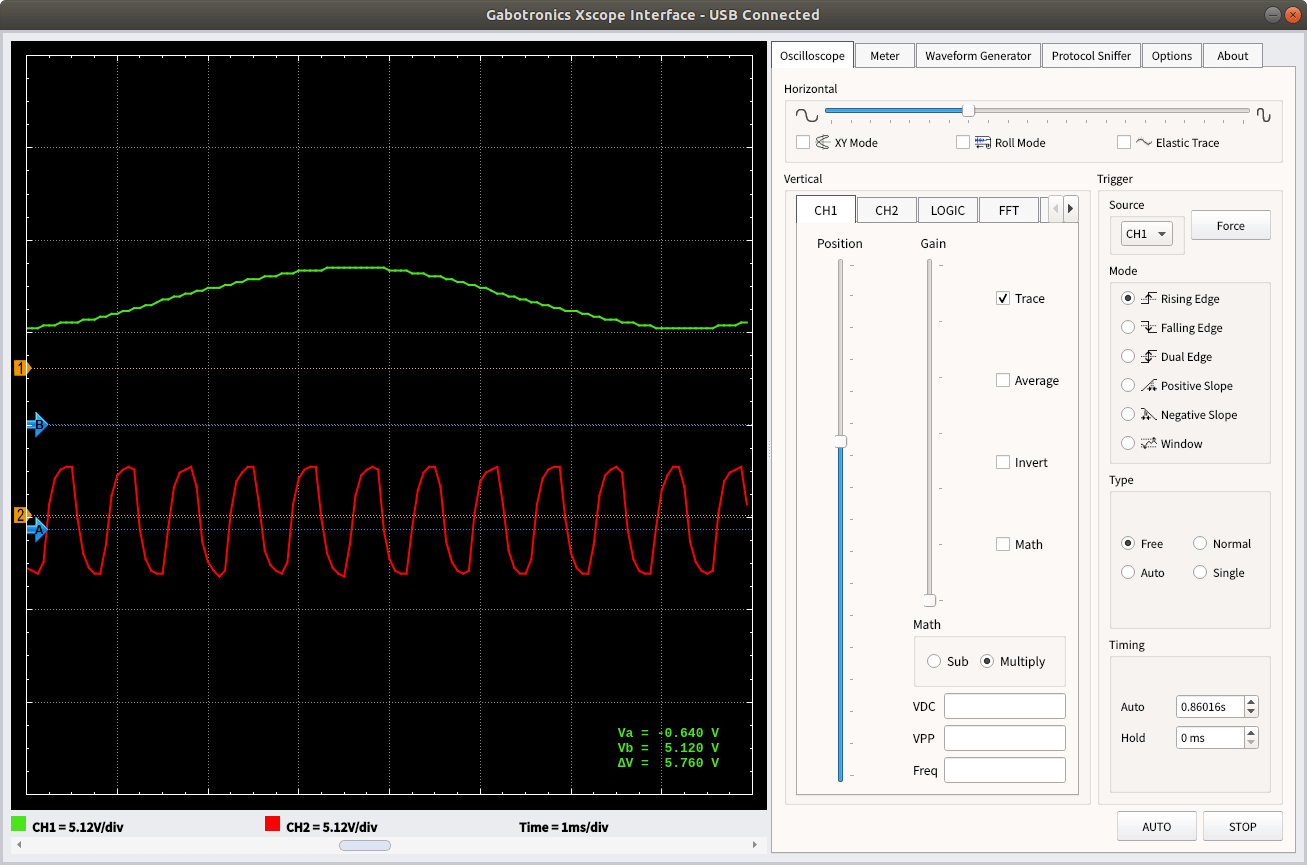
Task: Click the high-frequency sine wave icon
Action: coord(1263,114)
